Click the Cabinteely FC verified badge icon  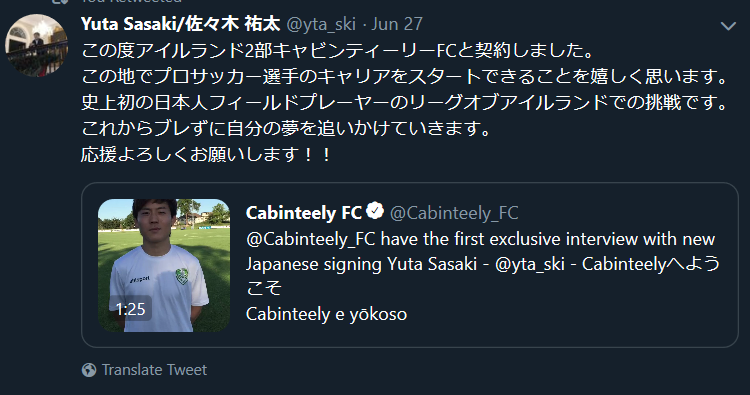pos(375,210)
